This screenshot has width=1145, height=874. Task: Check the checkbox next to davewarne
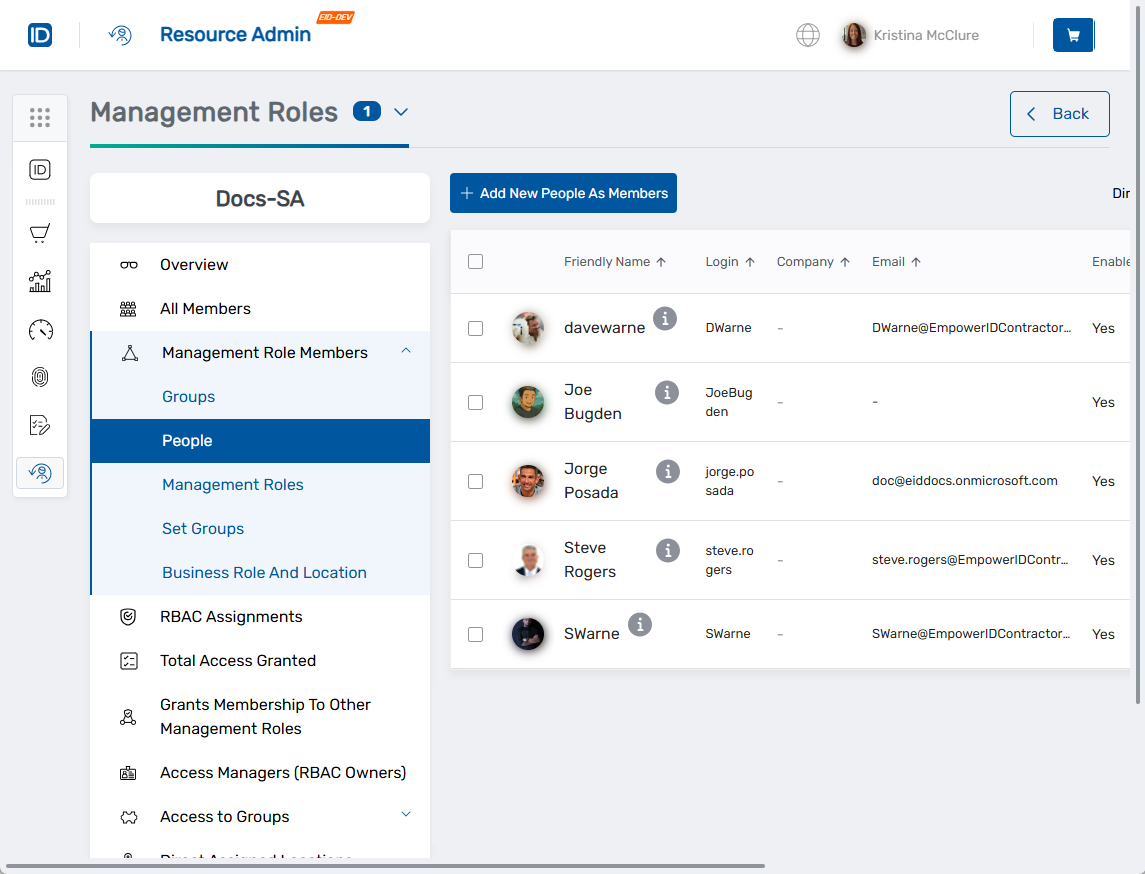click(475, 328)
